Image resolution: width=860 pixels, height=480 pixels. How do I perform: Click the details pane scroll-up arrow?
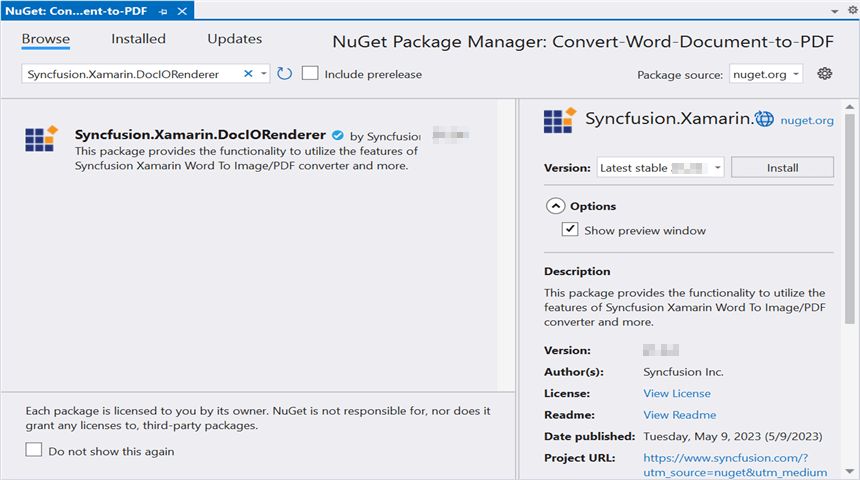[x=850, y=106]
